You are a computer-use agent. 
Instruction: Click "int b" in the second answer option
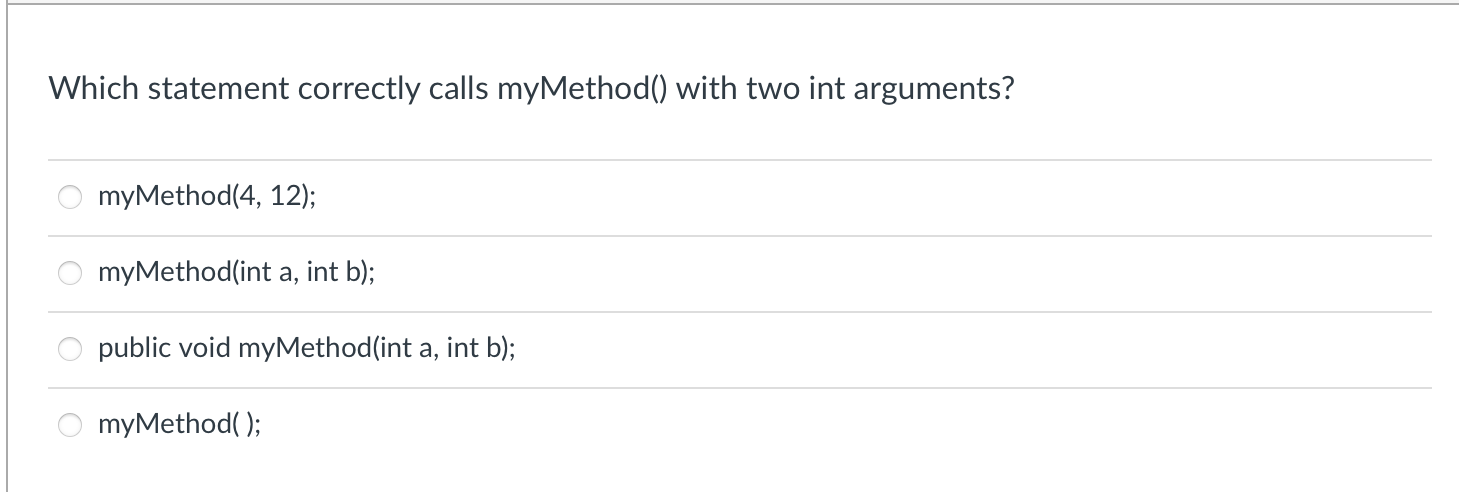[333, 273]
